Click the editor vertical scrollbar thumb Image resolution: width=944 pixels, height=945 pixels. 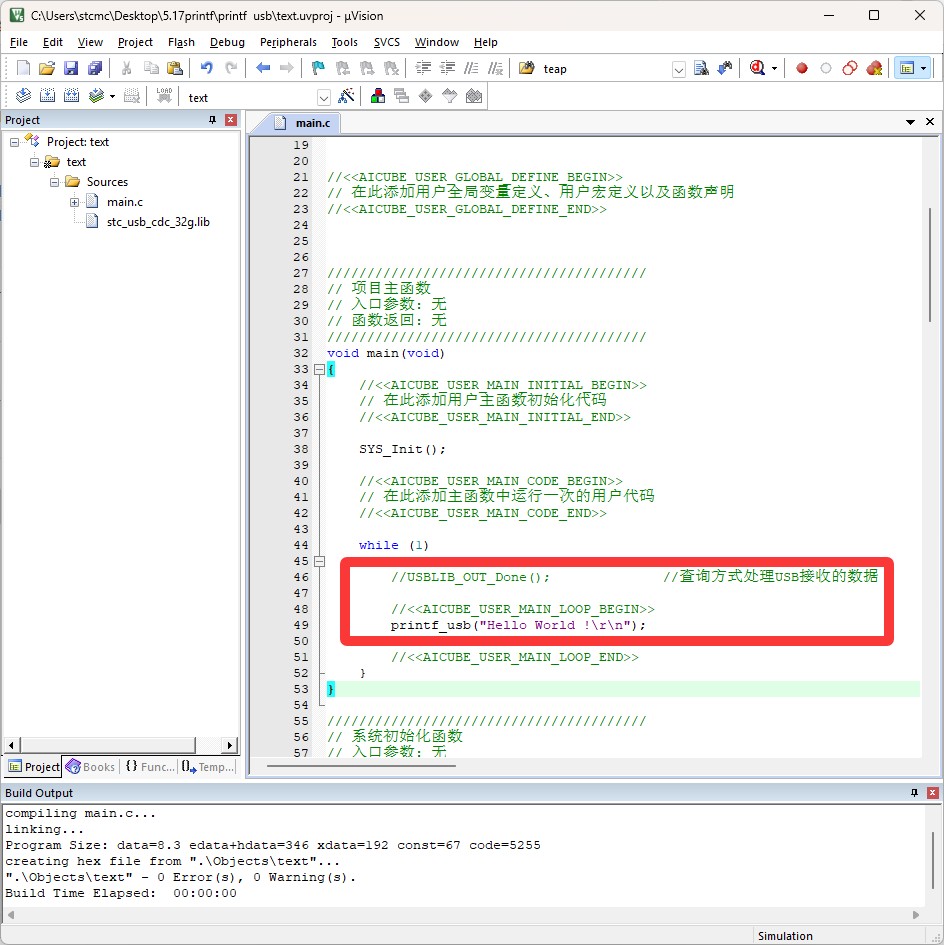coord(930,265)
